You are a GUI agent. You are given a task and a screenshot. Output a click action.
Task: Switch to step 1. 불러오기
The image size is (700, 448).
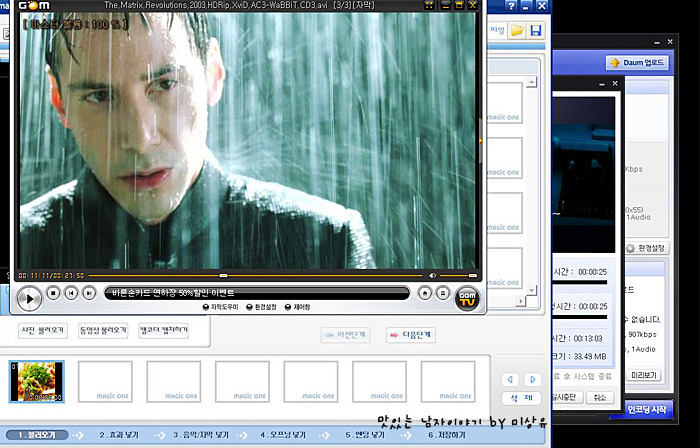[x=37, y=435]
